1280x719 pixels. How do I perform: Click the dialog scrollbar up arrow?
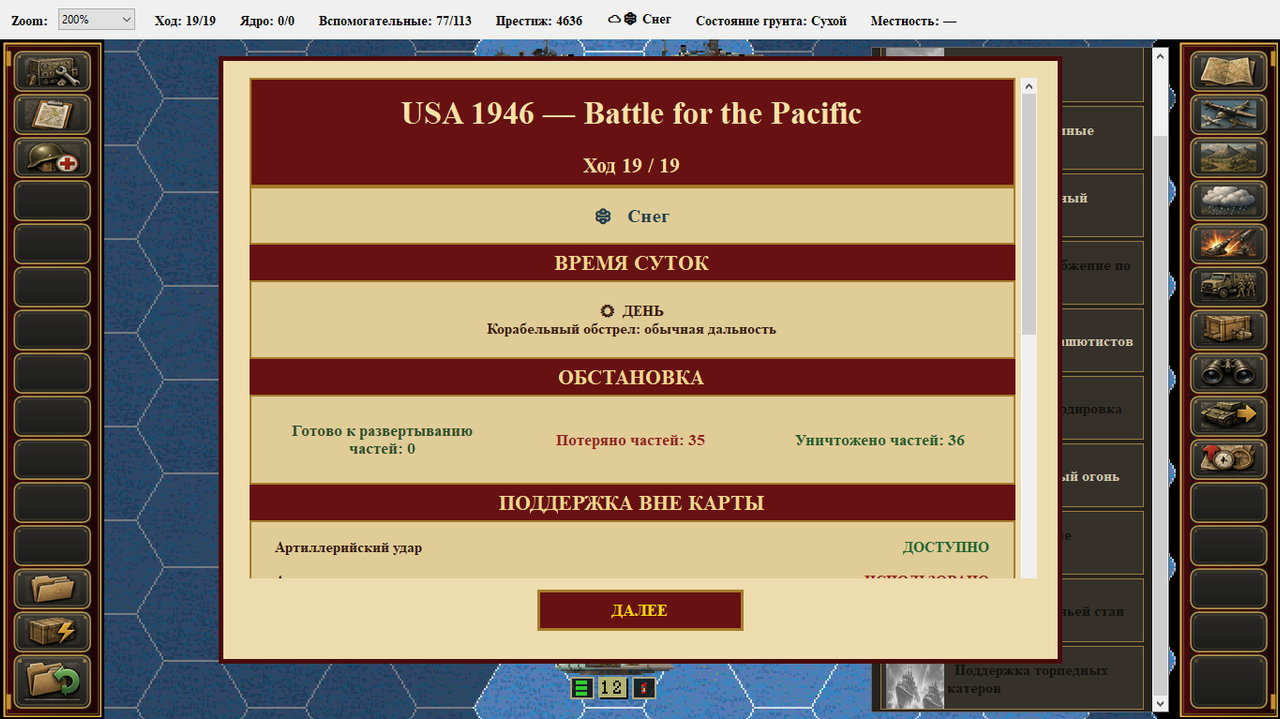pyautogui.click(x=1029, y=87)
